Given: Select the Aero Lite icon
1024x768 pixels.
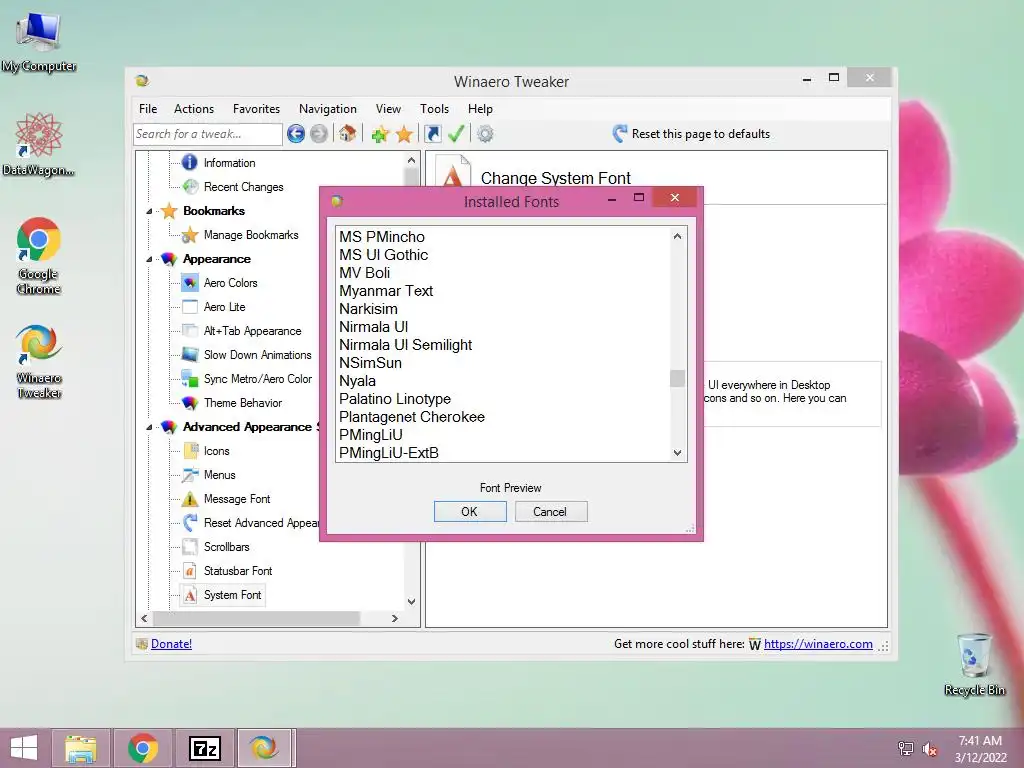Looking at the screenshot, I should pos(189,306).
